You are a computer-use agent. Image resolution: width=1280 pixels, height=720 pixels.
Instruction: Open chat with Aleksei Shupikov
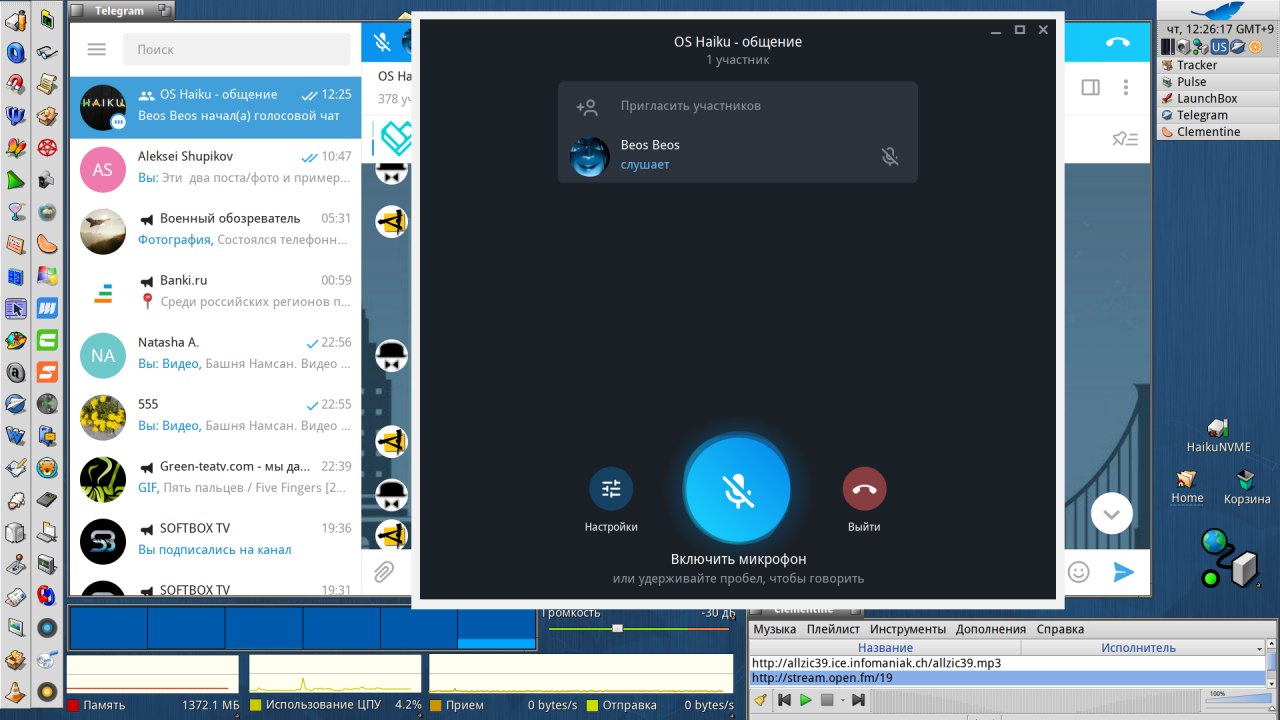click(x=215, y=170)
